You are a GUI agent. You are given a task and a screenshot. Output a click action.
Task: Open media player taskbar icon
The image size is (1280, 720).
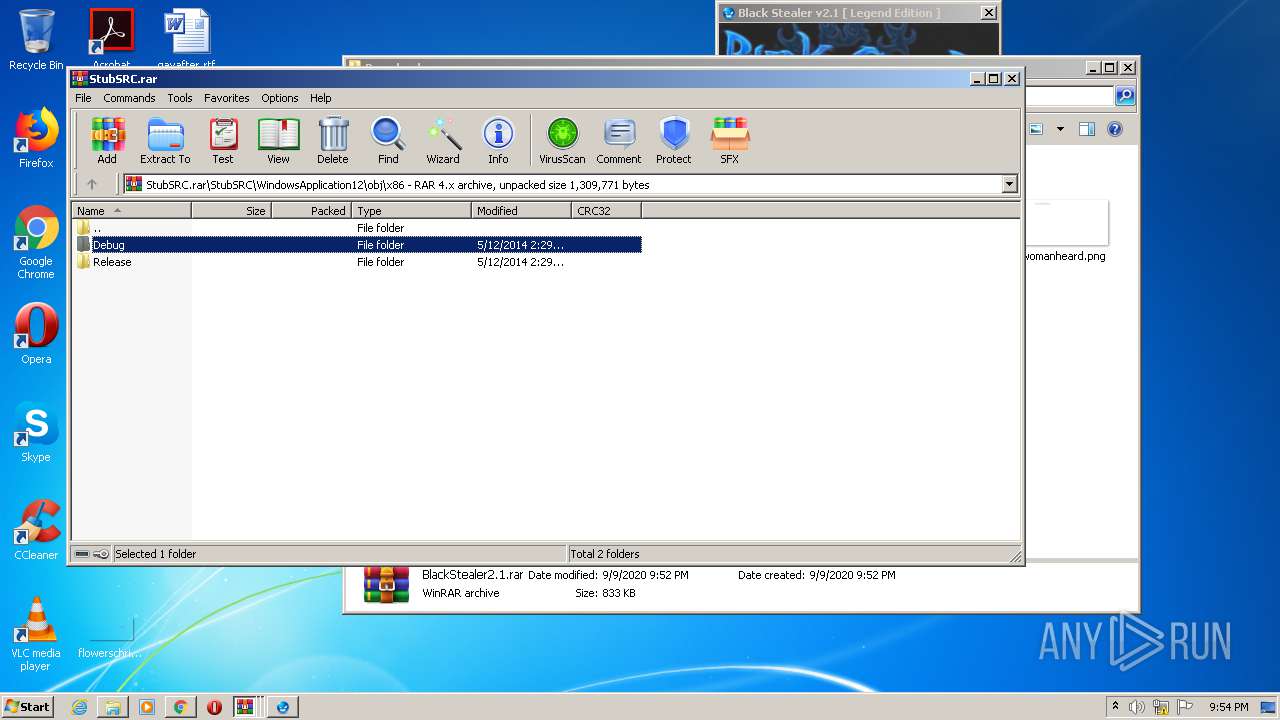point(147,707)
